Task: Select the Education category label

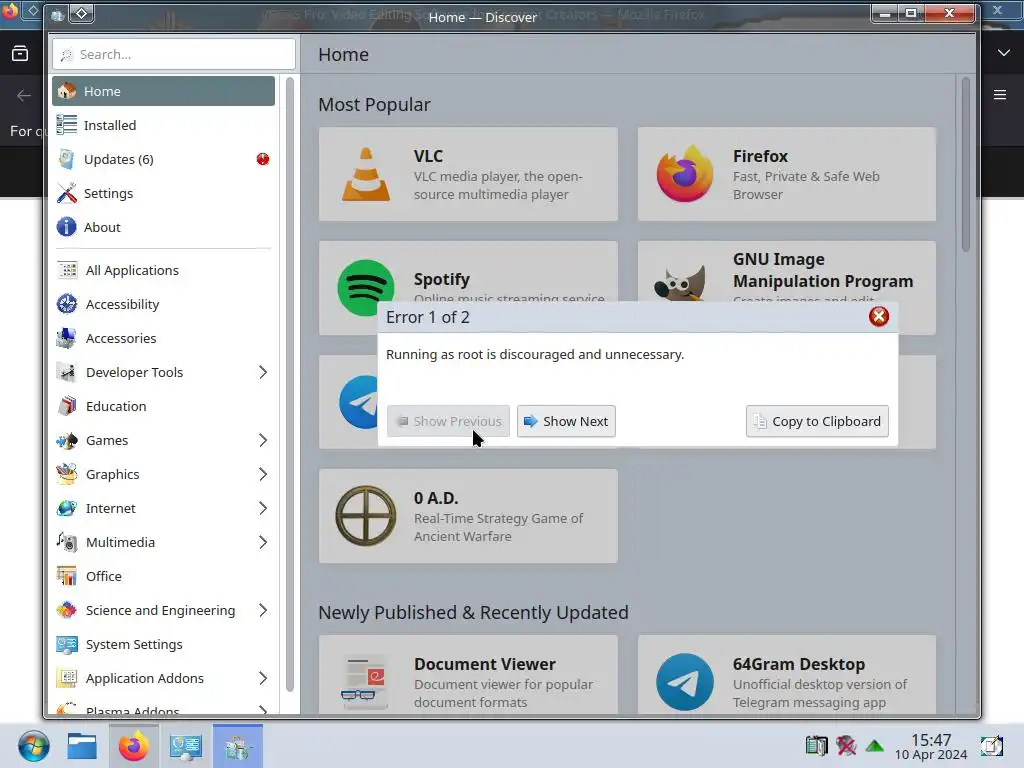Action: point(116,406)
